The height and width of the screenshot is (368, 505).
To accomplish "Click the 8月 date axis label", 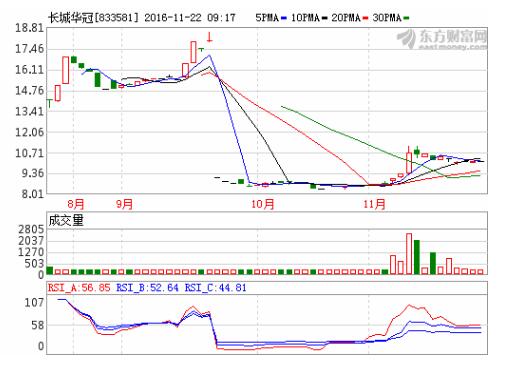I will pyautogui.click(x=76, y=204).
